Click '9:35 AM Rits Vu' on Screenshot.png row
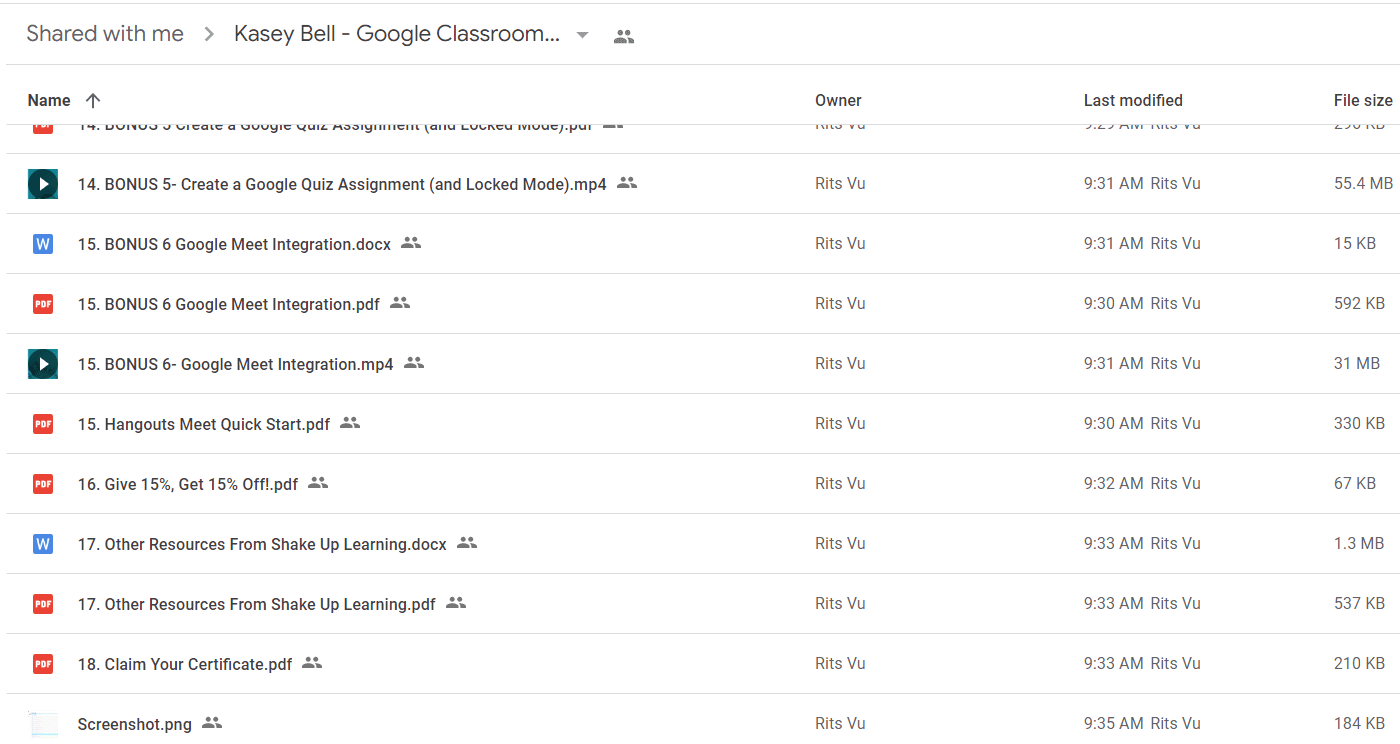The width and height of the screenshot is (1400, 744). point(1142,724)
